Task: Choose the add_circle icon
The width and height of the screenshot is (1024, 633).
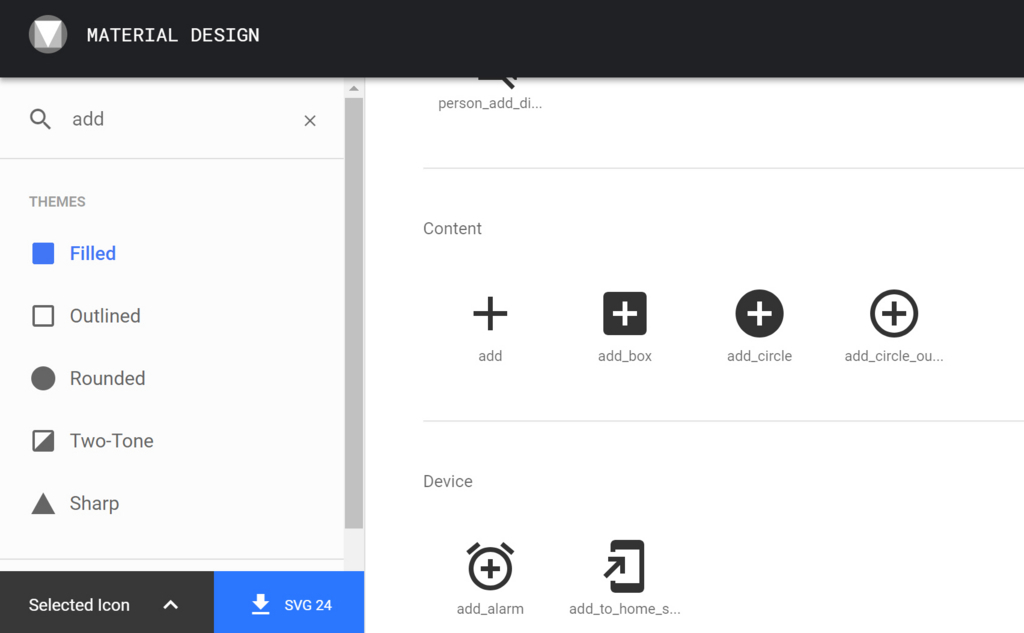Action: tap(760, 314)
